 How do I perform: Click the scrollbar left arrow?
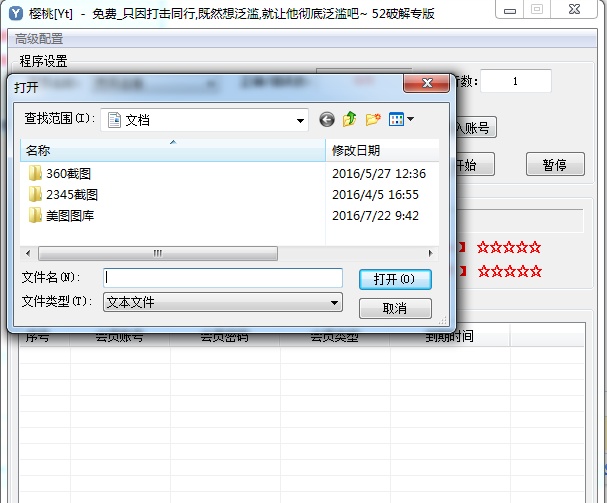tap(28, 254)
